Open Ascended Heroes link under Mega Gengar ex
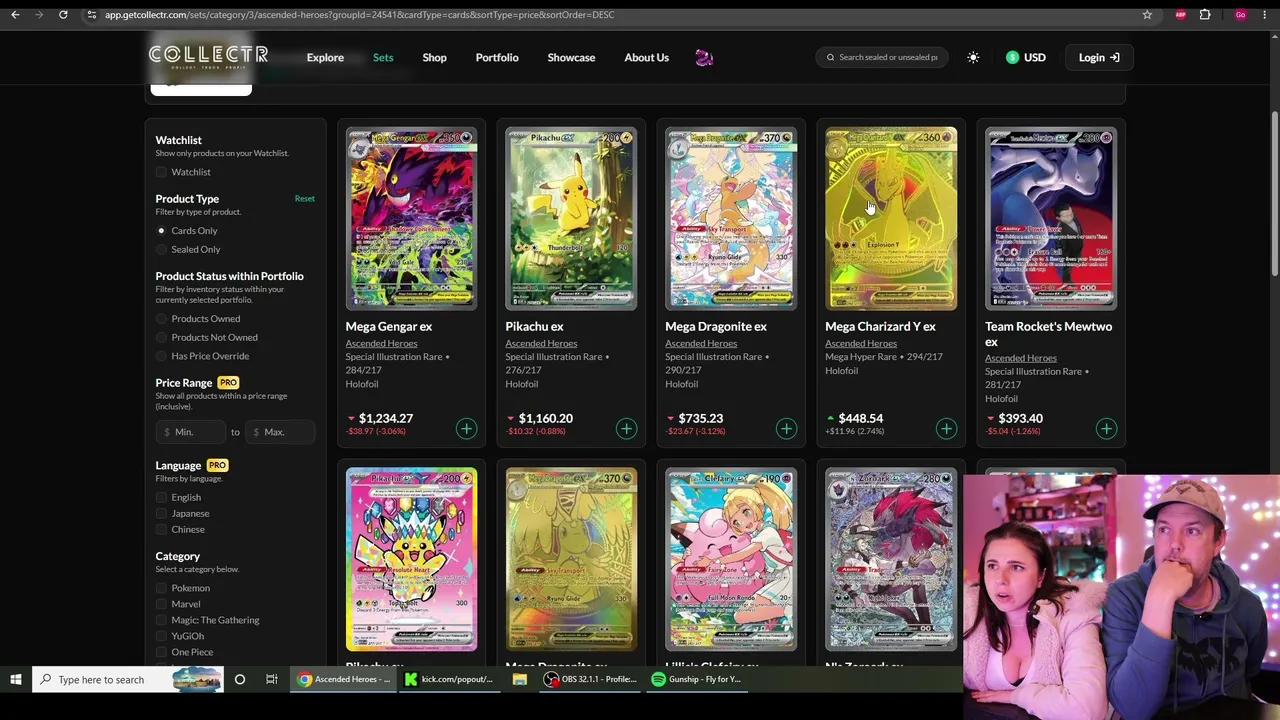Viewport: 1280px width, 720px height. click(381, 344)
